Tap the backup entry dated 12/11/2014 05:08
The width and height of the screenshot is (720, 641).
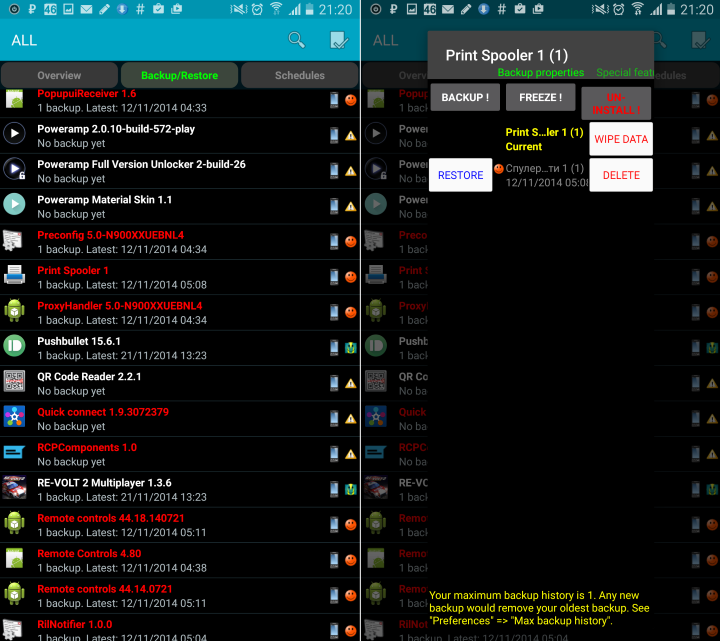pyautogui.click(x=546, y=175)
